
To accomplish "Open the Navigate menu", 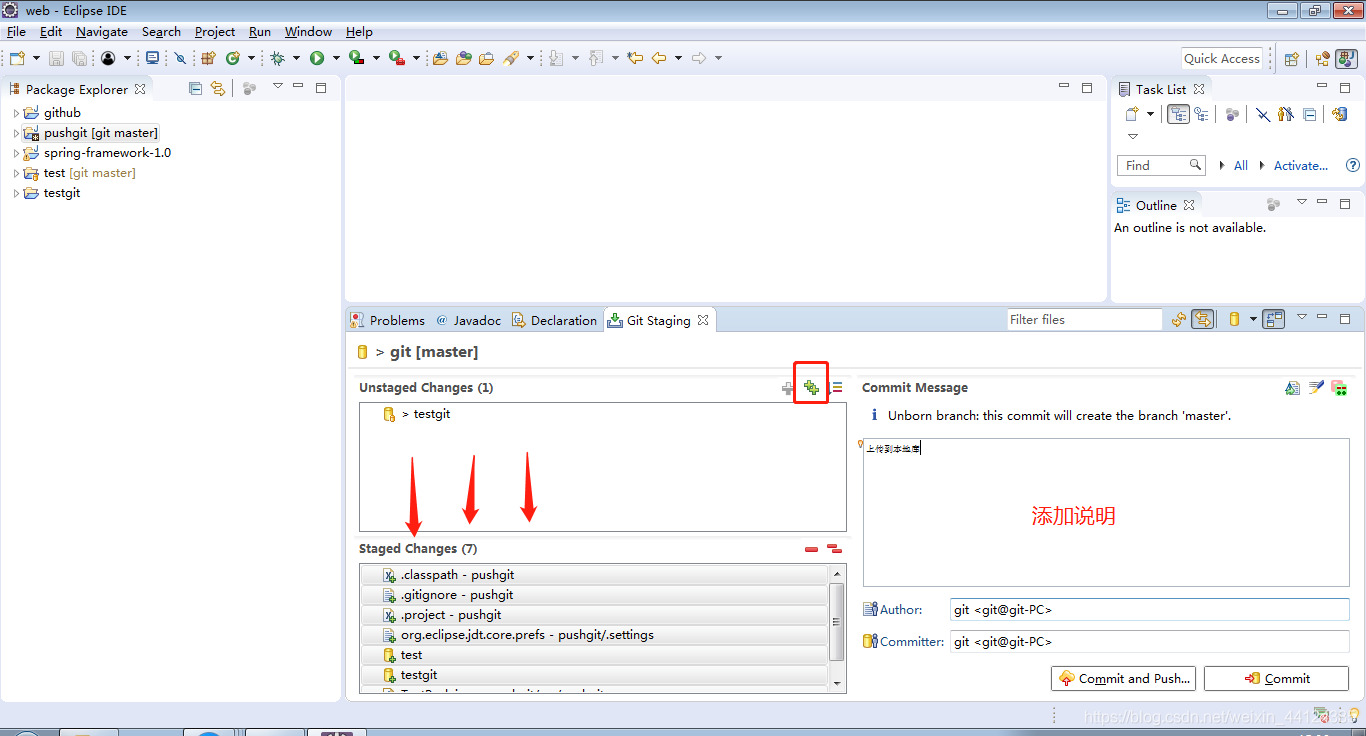I will coord(102,31).
